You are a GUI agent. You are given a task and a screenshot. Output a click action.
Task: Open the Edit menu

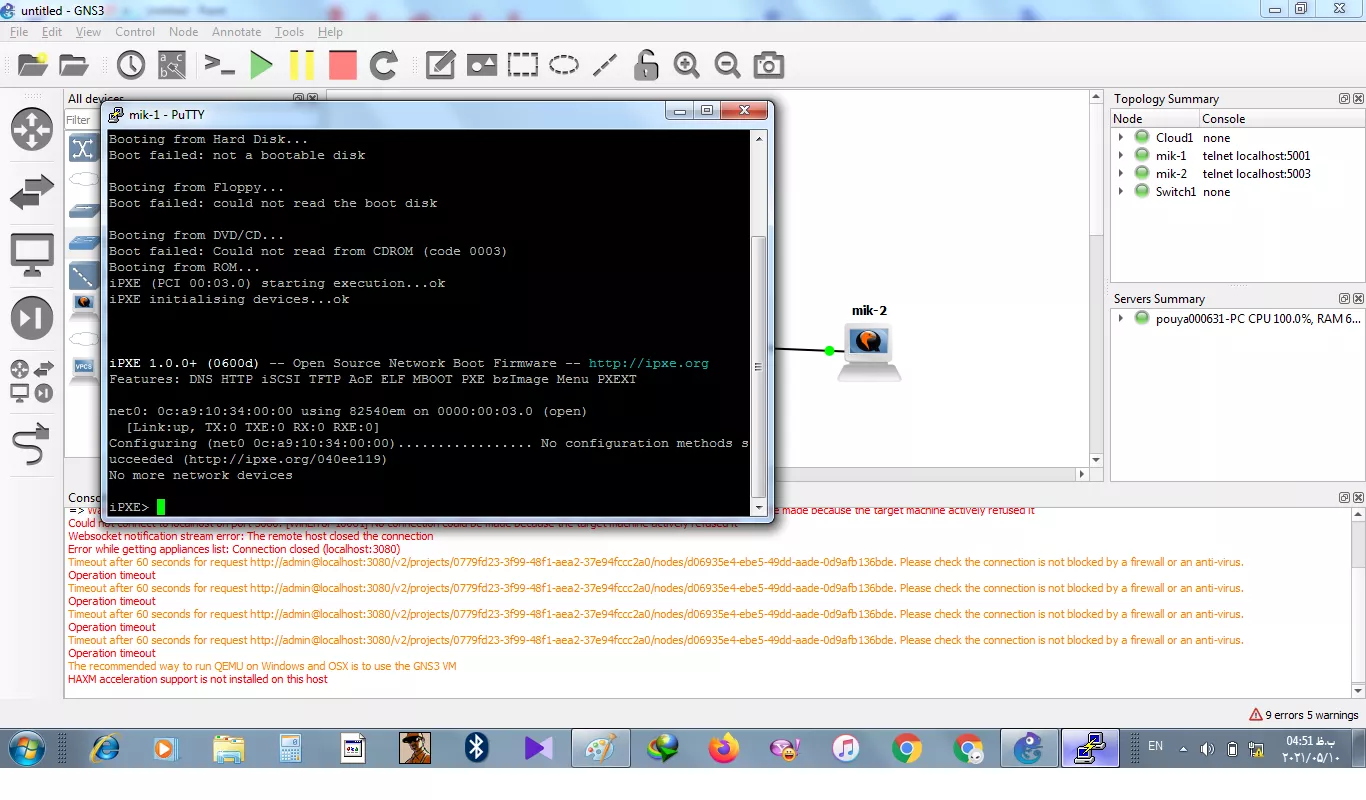click(x=52, y=32)
